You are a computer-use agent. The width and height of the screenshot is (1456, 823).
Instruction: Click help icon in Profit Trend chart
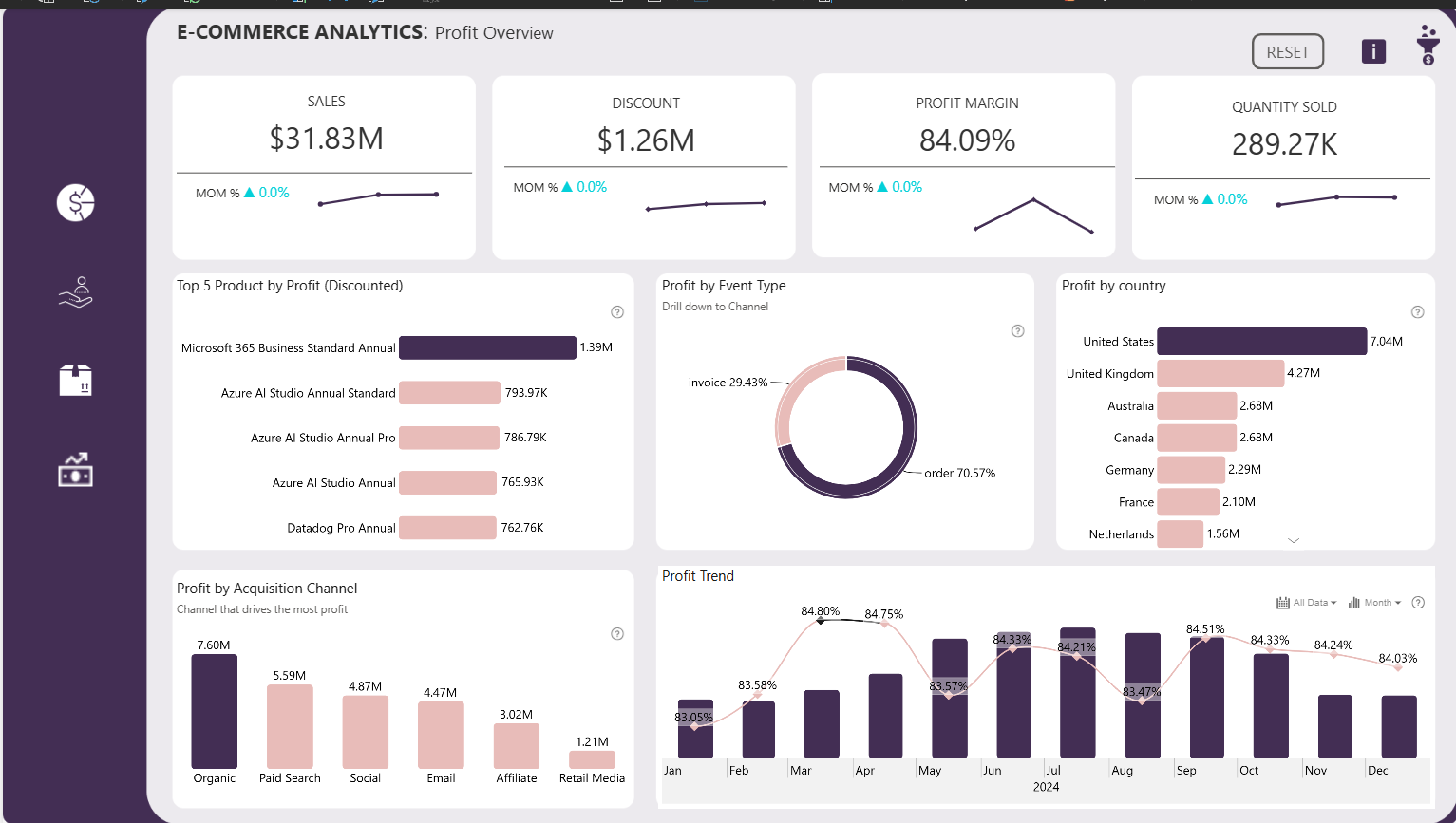coord(1418,603)
